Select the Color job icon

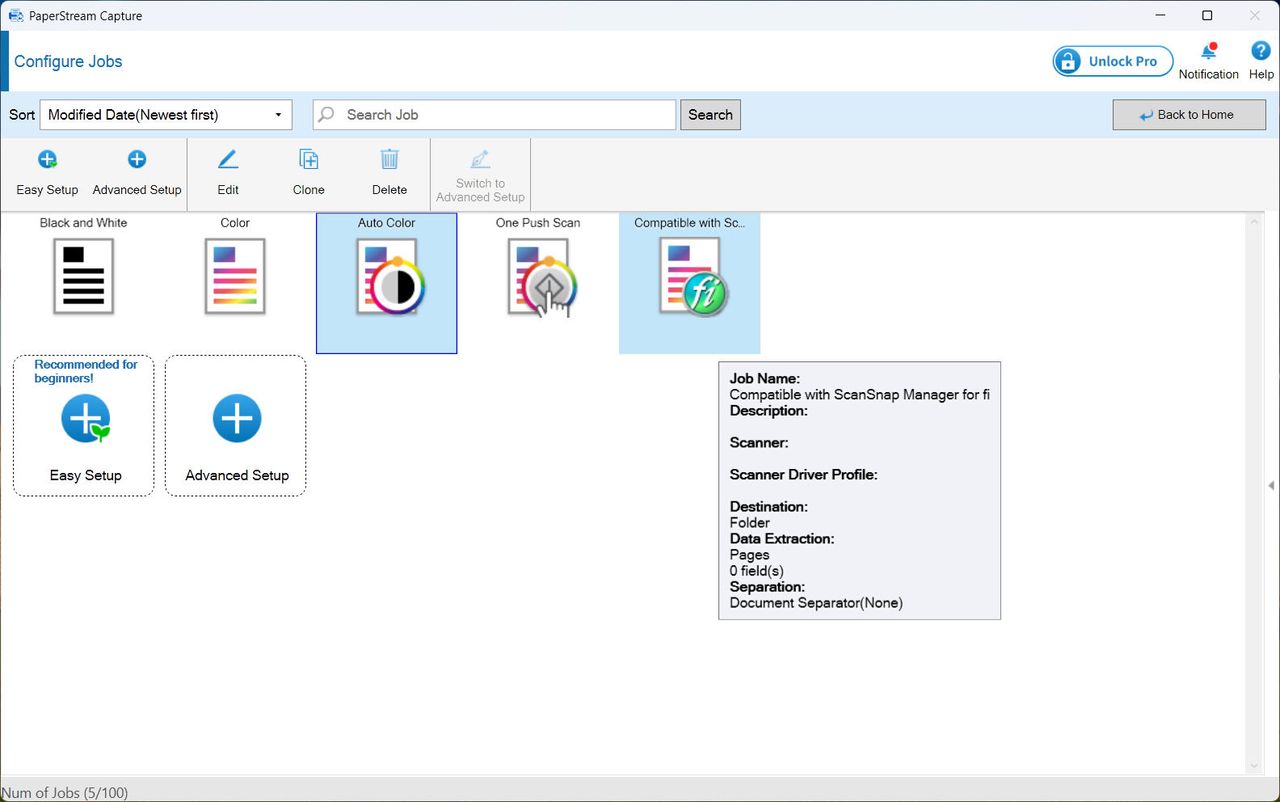tap(235, 276)
